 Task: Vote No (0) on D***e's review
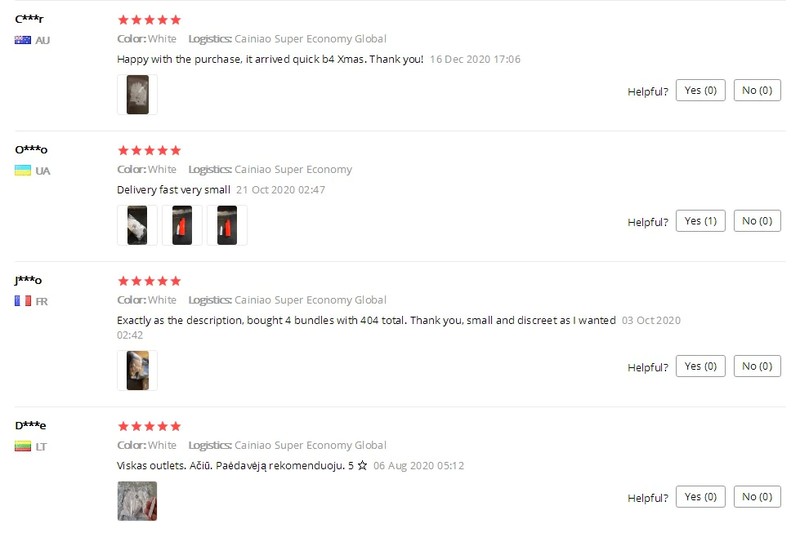[757, 497]
